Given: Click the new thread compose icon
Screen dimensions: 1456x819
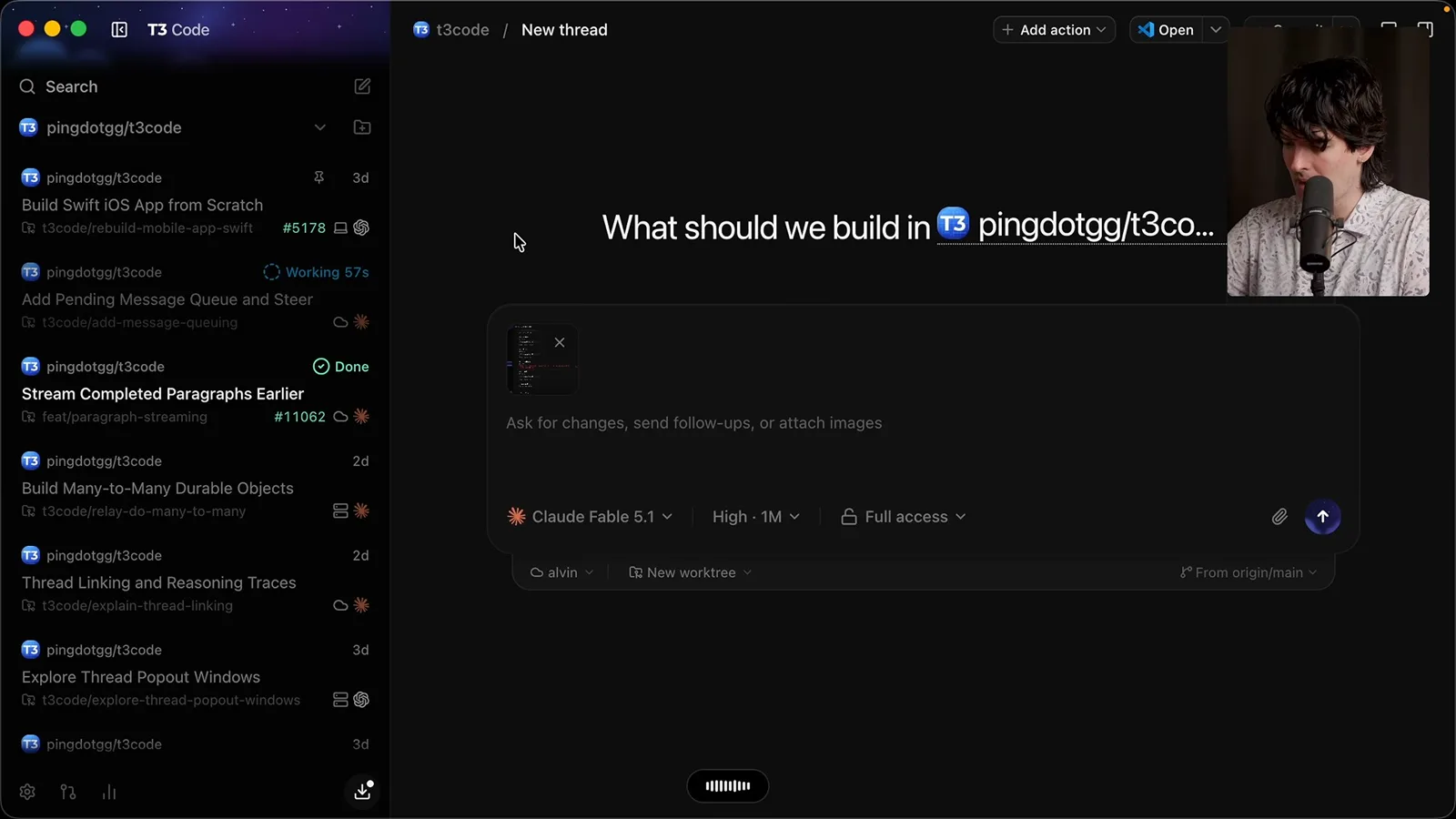Looking at the screenshot, I should point(362,86).
